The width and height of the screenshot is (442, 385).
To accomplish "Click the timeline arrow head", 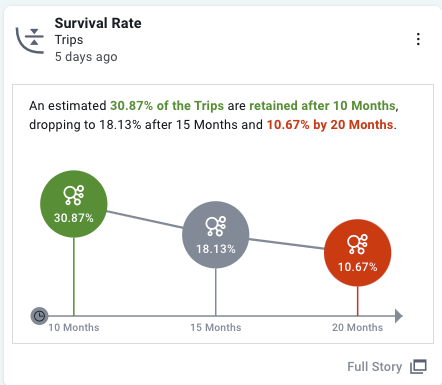I will click(x=399, y=316).
